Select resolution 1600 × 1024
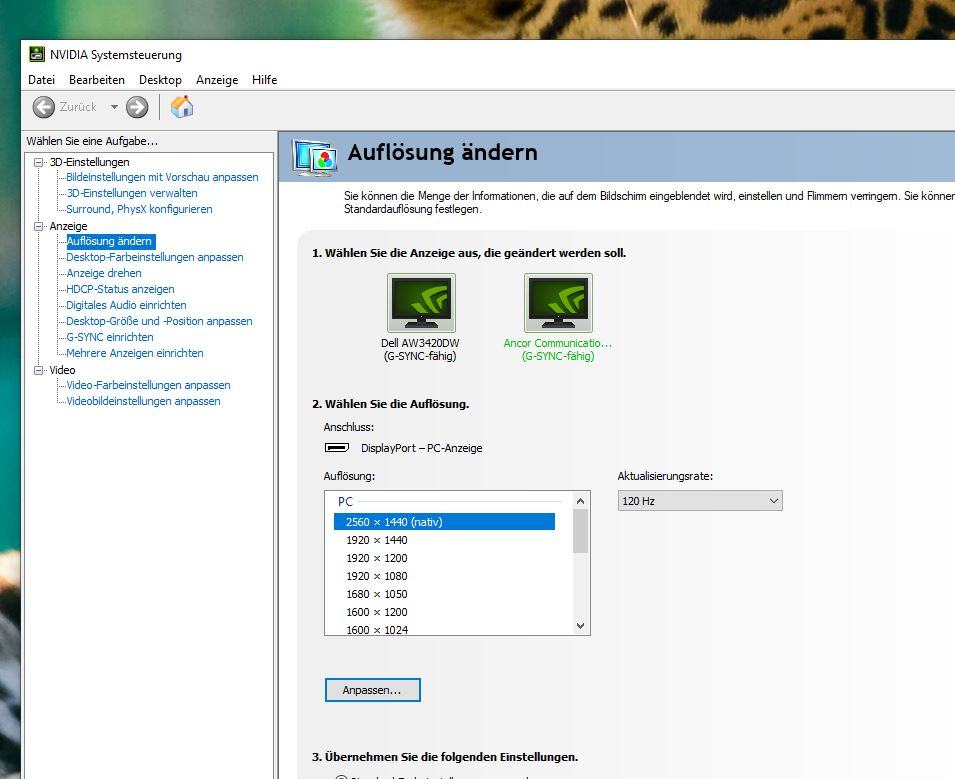Screen dimensions: 955x779 tap(376, 629)
